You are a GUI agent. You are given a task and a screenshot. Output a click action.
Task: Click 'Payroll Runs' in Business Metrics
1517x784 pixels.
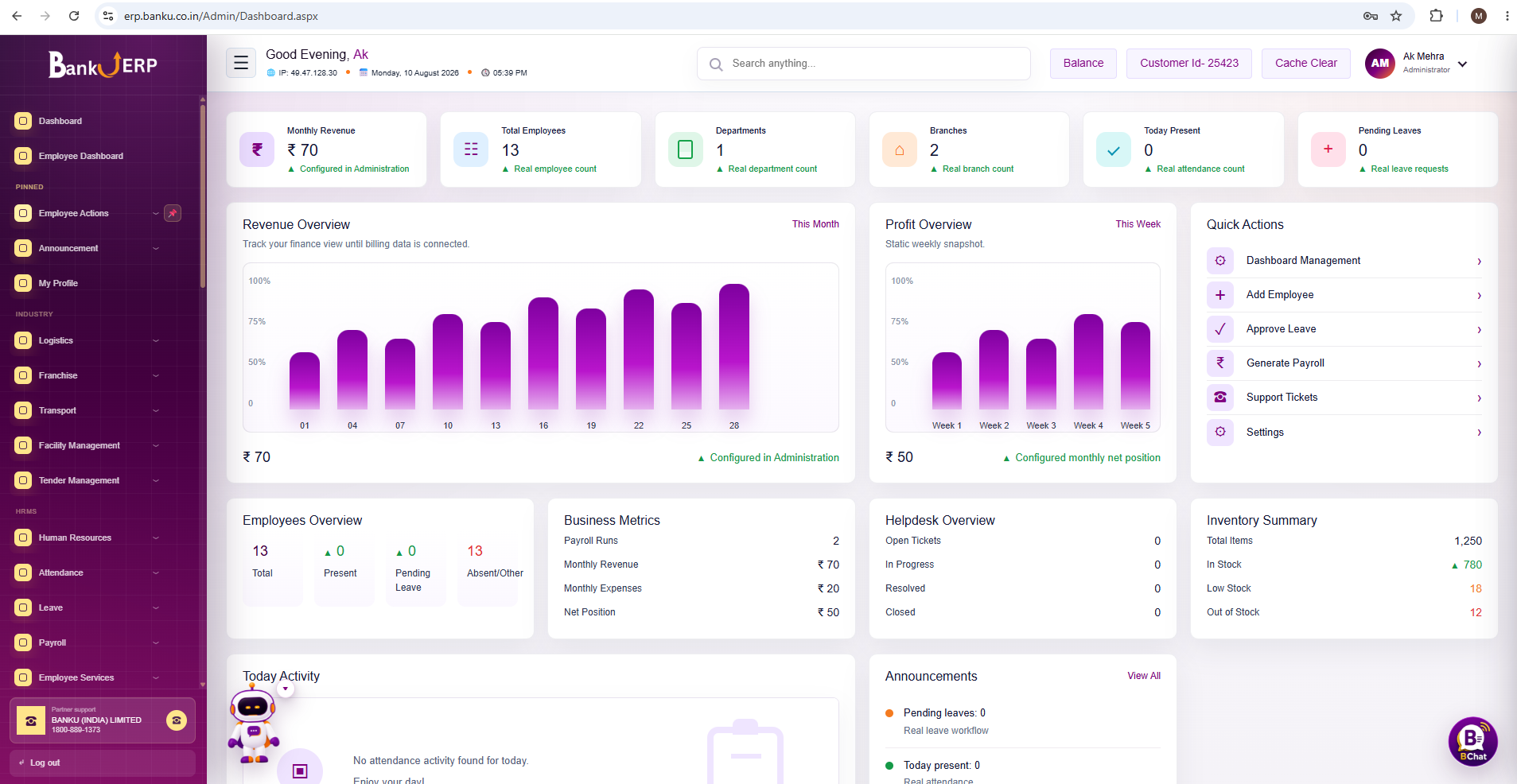pyautogui.click(x=590, y=541)
